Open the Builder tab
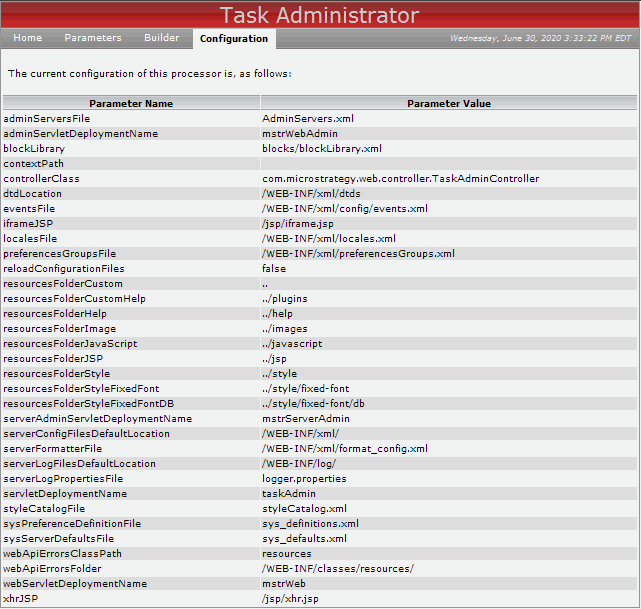The height and width of the screenshot is (609, 641). tap(161, 38)
